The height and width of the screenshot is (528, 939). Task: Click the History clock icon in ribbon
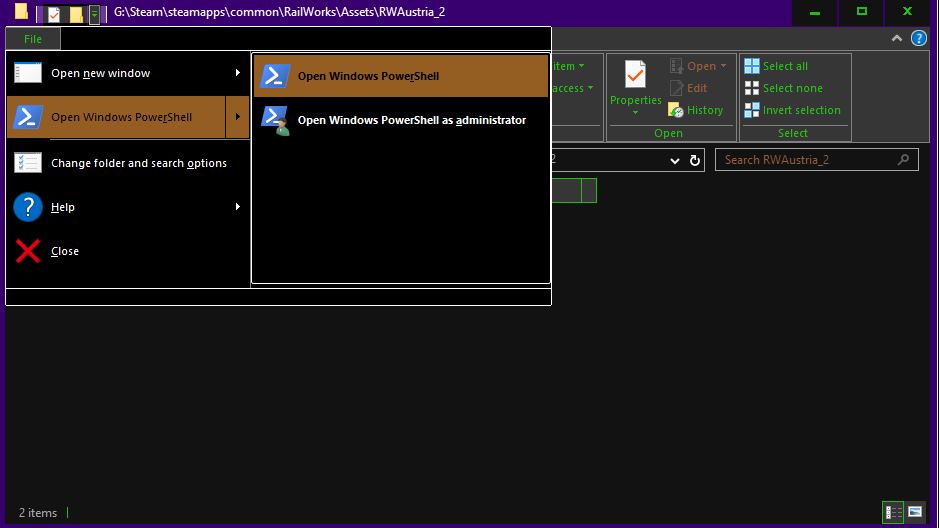pos(676,110)
